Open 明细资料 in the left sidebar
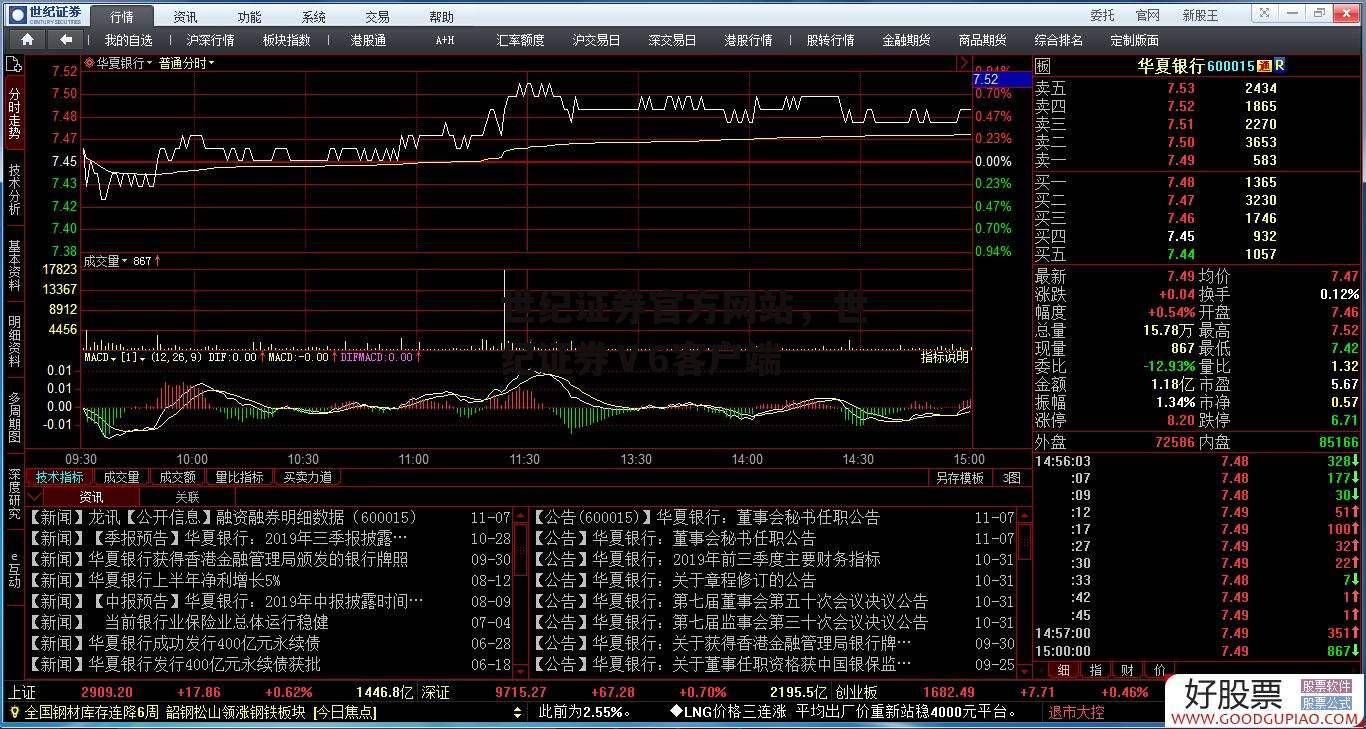 14,341
